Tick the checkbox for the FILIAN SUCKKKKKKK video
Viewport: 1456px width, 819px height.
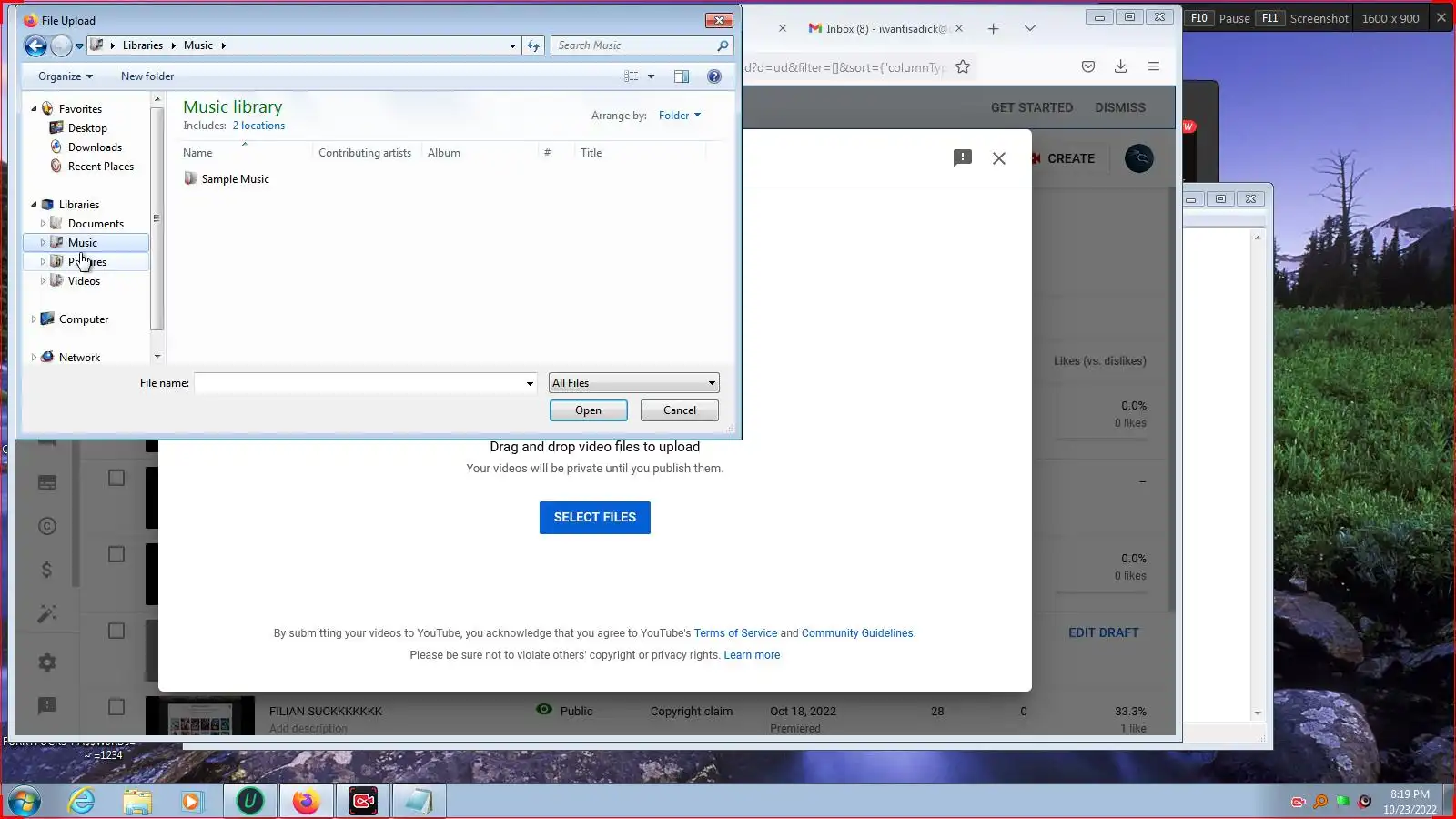[x=116, y=707]
